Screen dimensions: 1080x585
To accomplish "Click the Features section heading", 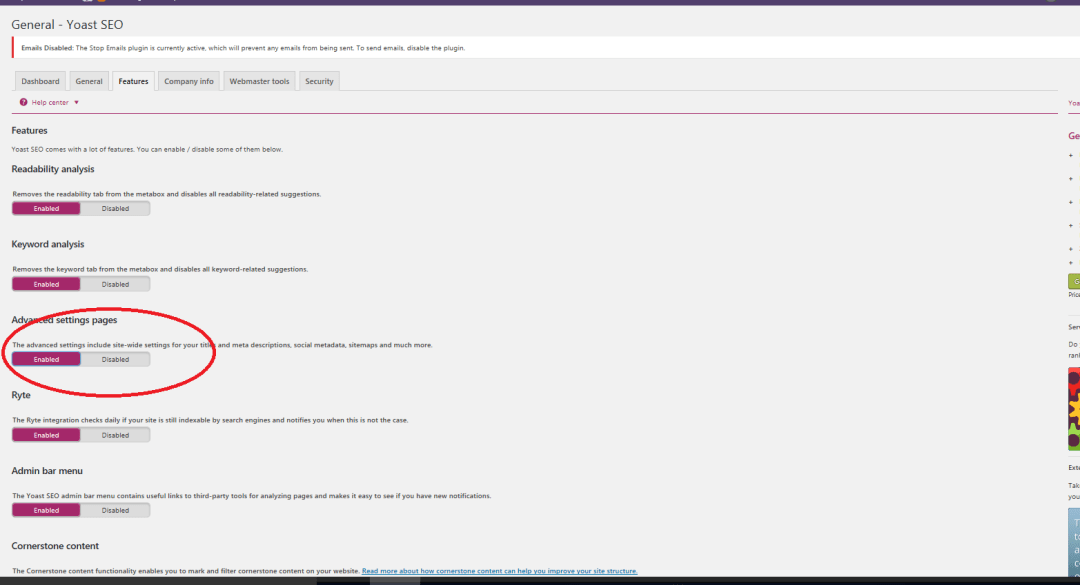I will pyautogui.click(x=30, y=130).
